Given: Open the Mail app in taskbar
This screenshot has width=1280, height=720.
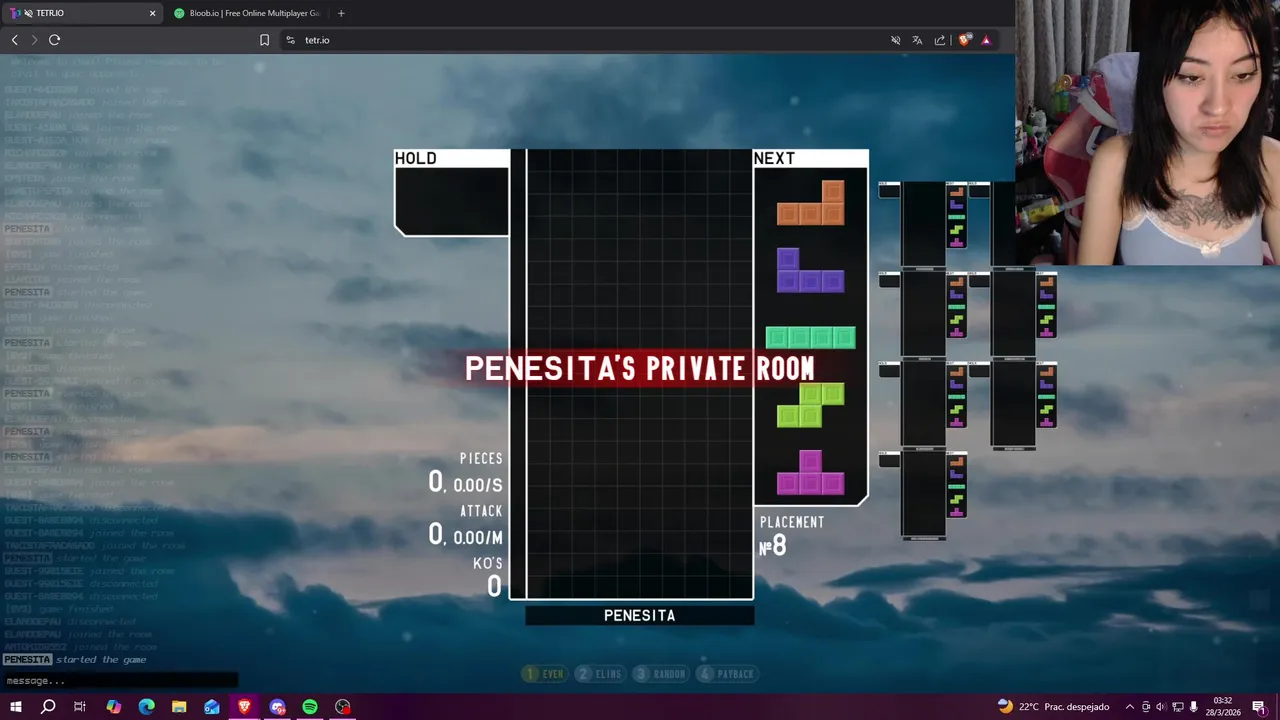Looking at the screenshot, I should pyautogui.click(x=212, y=707).
